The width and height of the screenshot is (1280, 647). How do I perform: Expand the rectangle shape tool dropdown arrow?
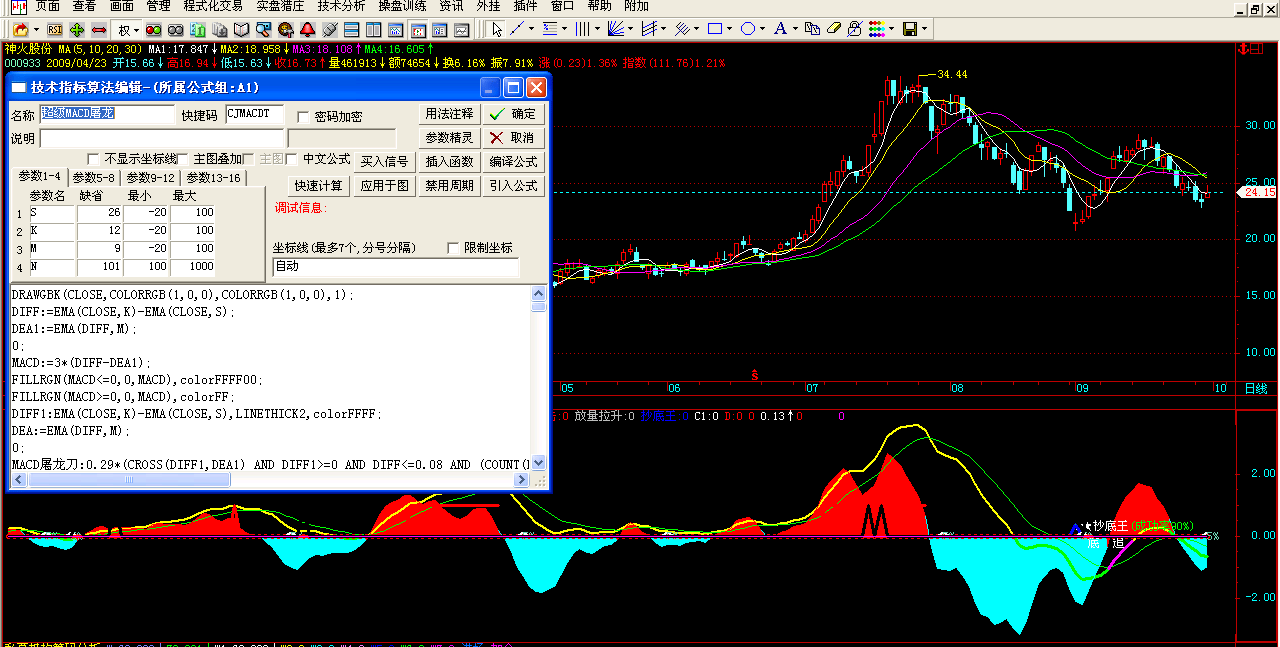coord(730,29)
